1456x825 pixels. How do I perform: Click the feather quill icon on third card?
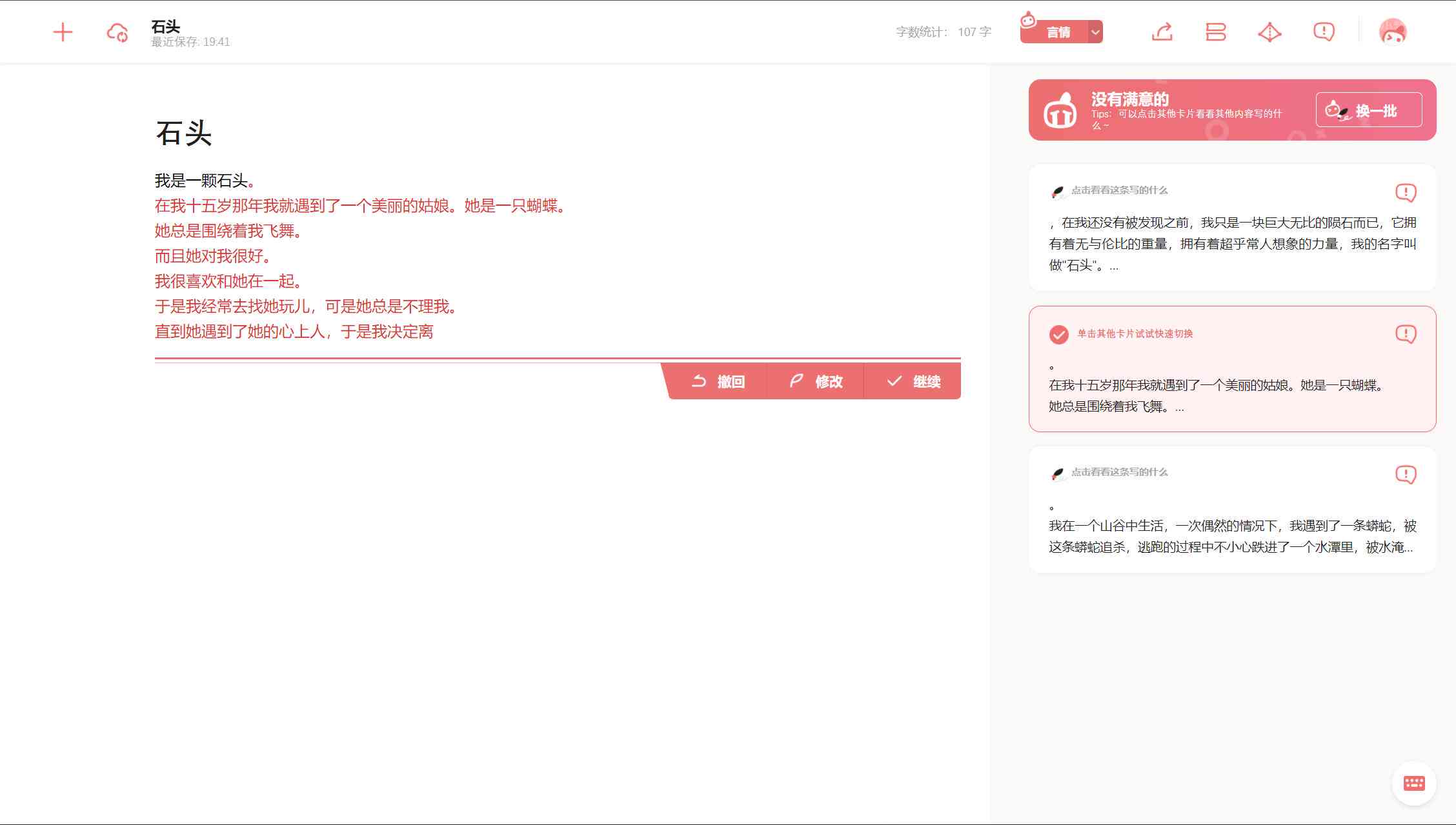pyautogui.click(x=1057, y=473)
